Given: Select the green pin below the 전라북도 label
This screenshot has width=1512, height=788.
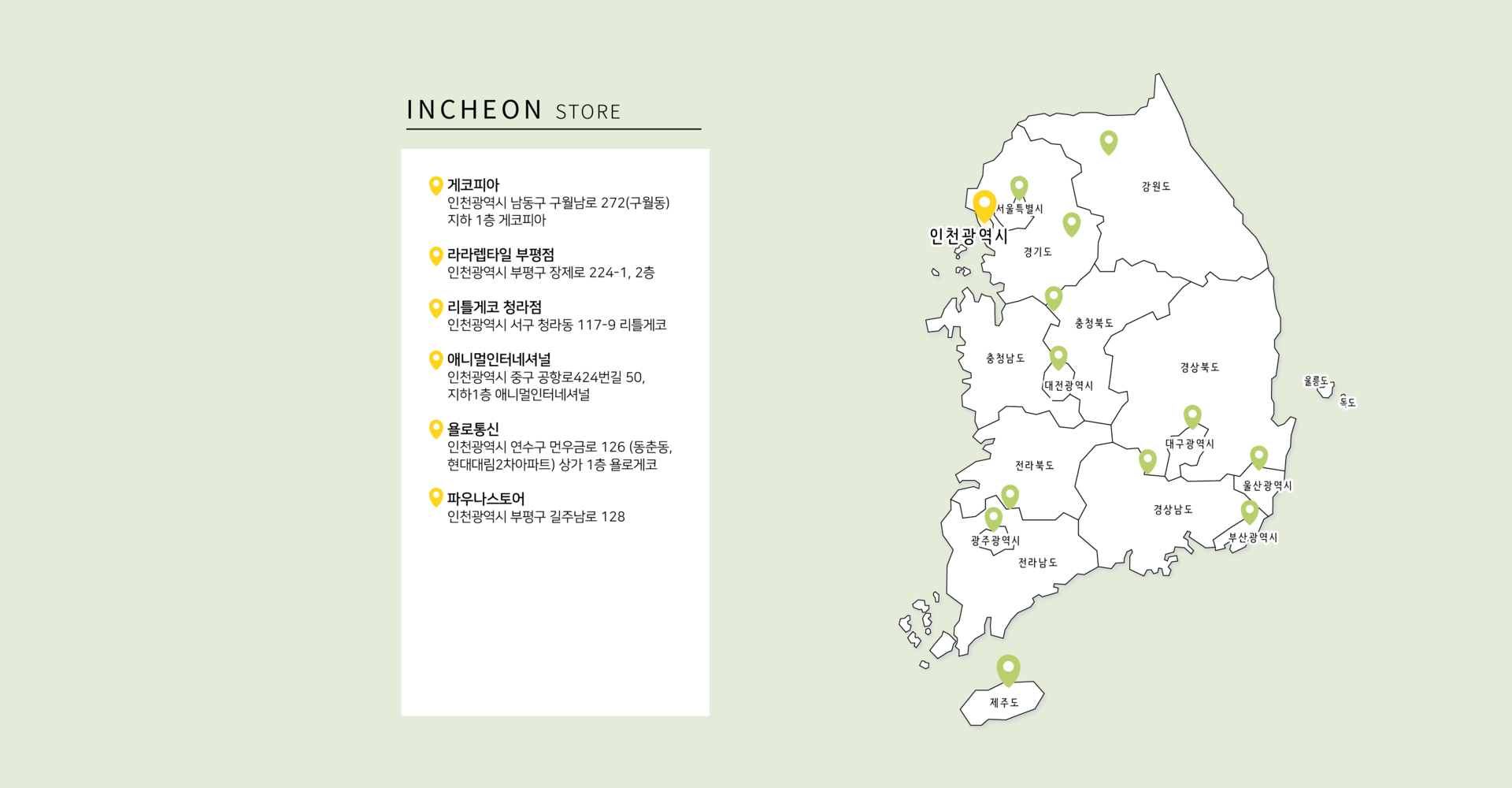Looking at the screenshot, I should [1010, 496].
